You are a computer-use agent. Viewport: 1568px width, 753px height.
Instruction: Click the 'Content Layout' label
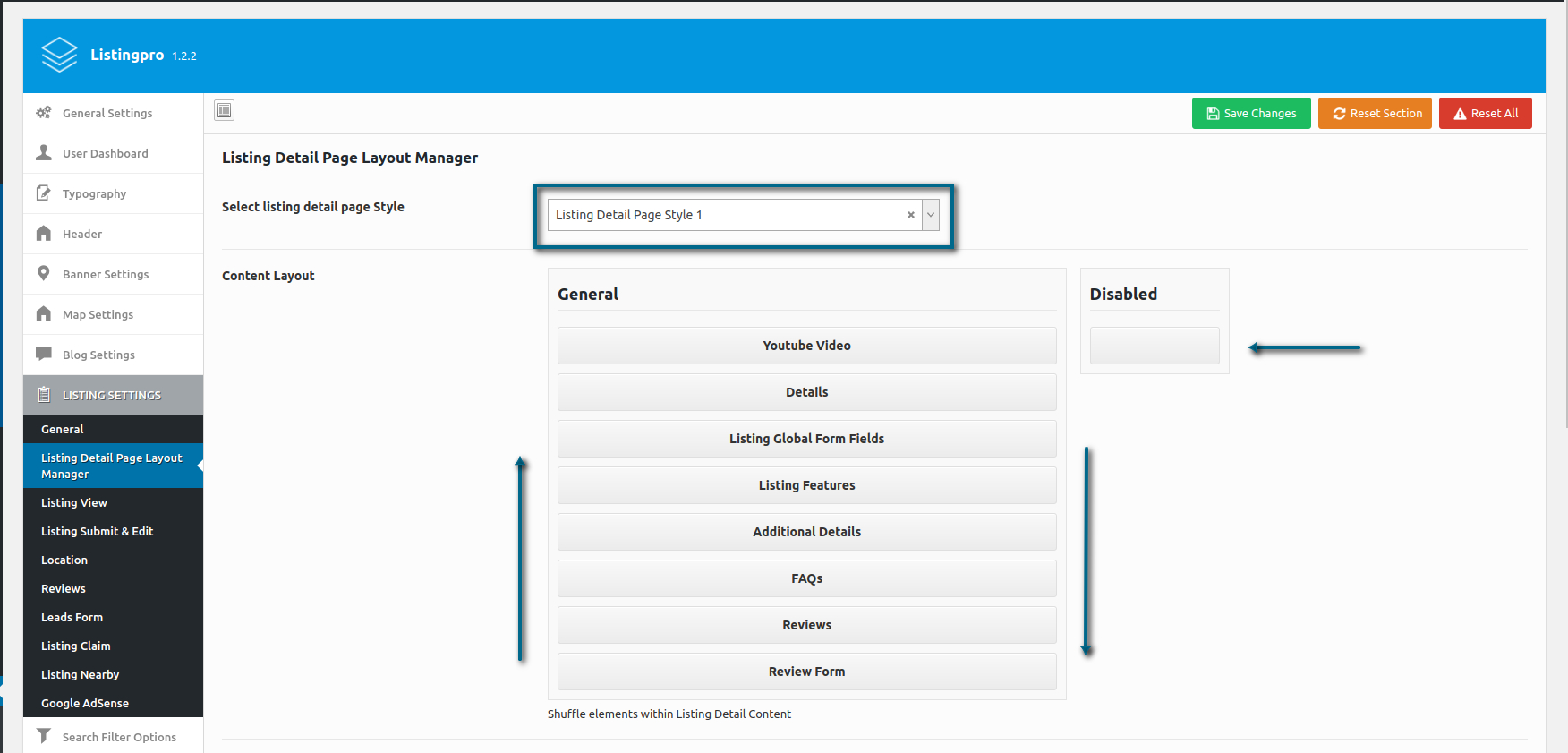(268, 276)
